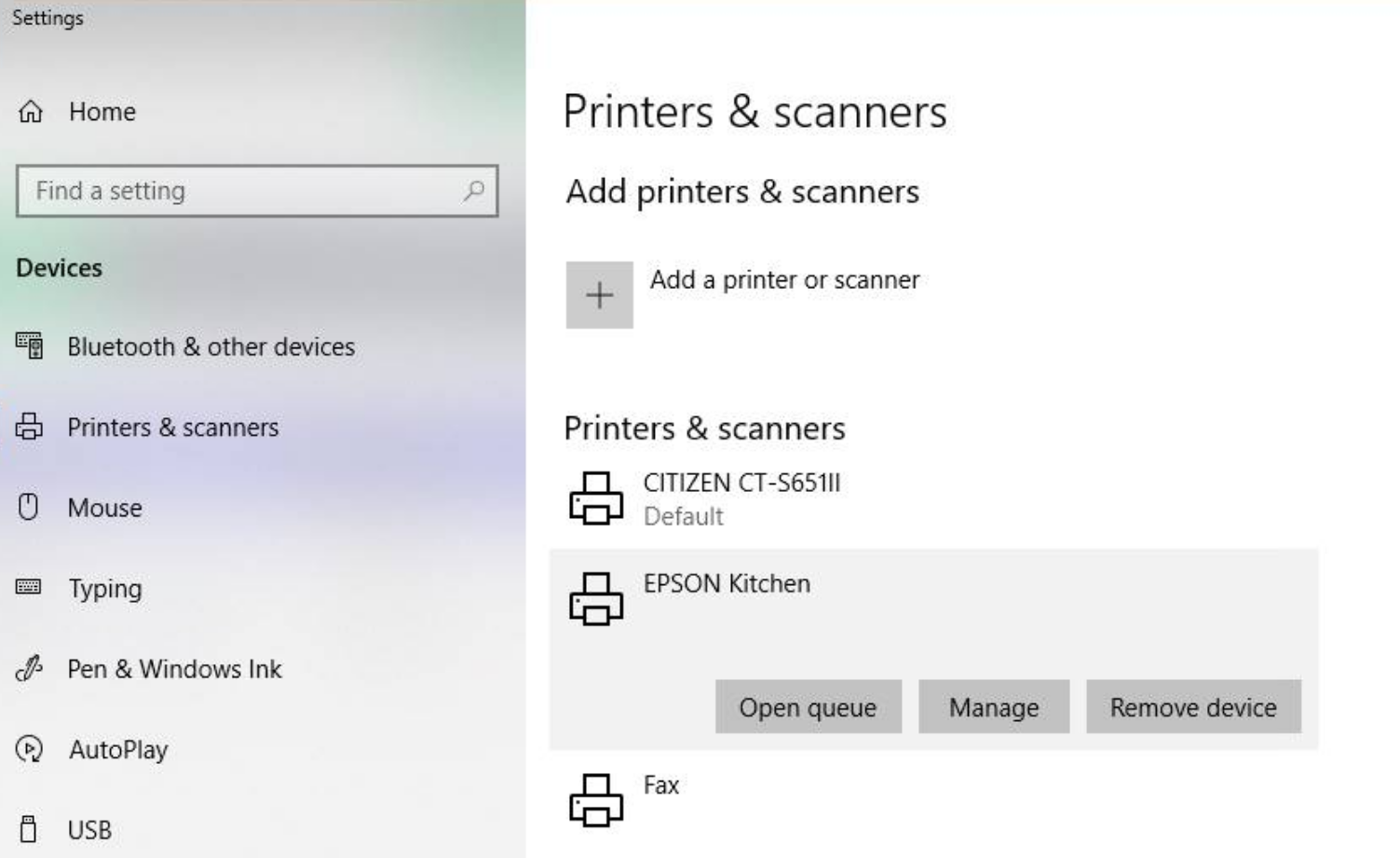Click the Devices section heading
This screenshot has width=1400, height=858.
(60, 267)
